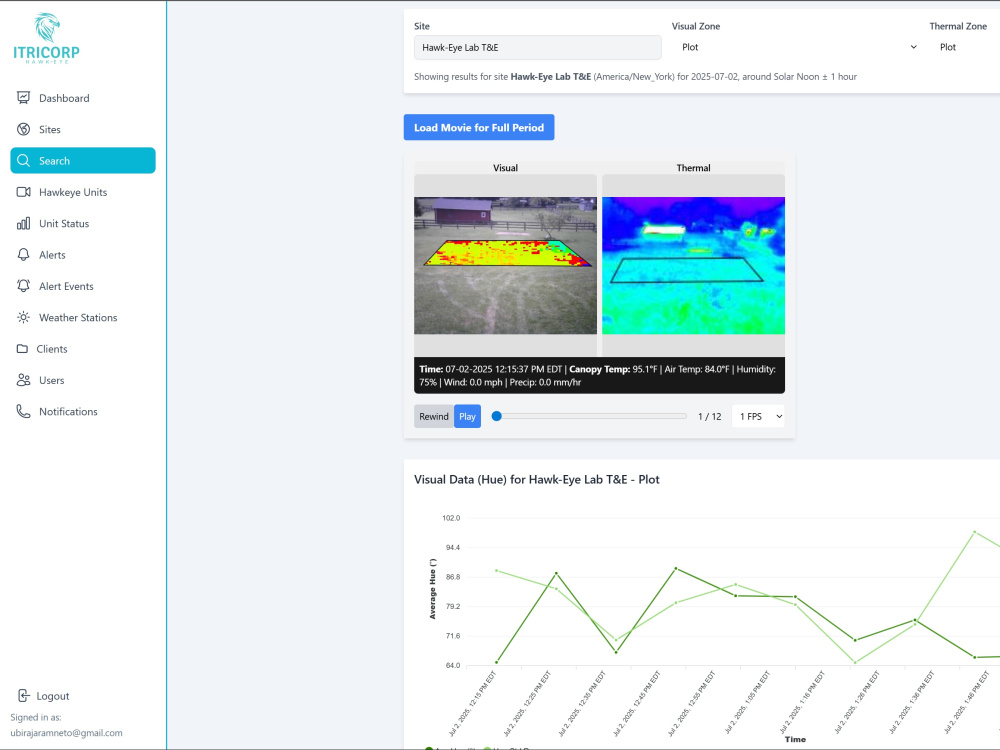
Task: Click the Play button
Action: pyautogui.click(x=467, y=416)
